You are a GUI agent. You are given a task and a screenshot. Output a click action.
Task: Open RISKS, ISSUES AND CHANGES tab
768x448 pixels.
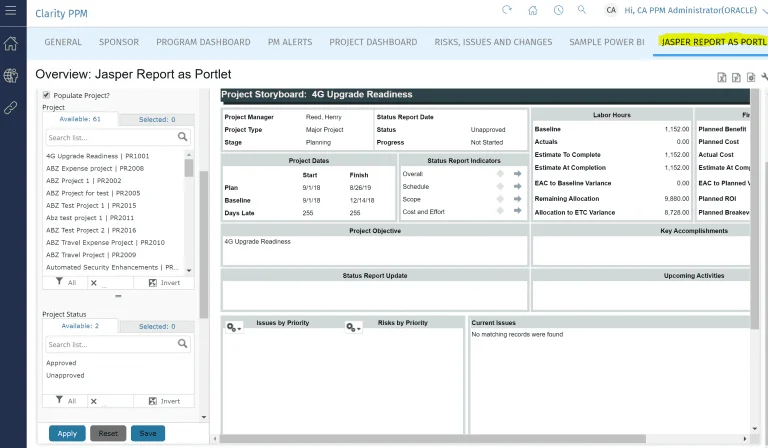[x=493, y=42]
